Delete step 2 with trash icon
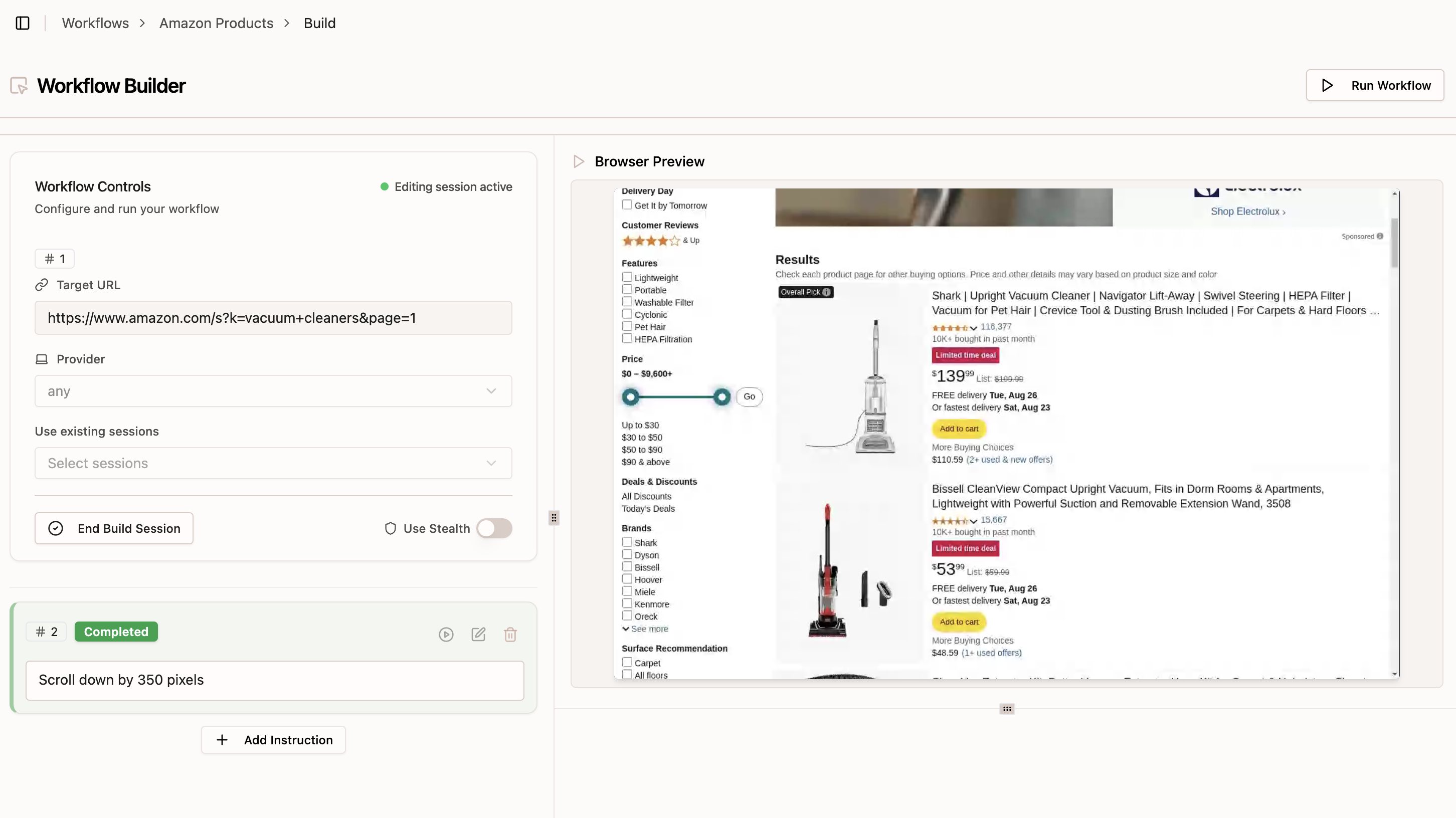Viewport: 1456px width, 818px height. (x=510, y=635)
